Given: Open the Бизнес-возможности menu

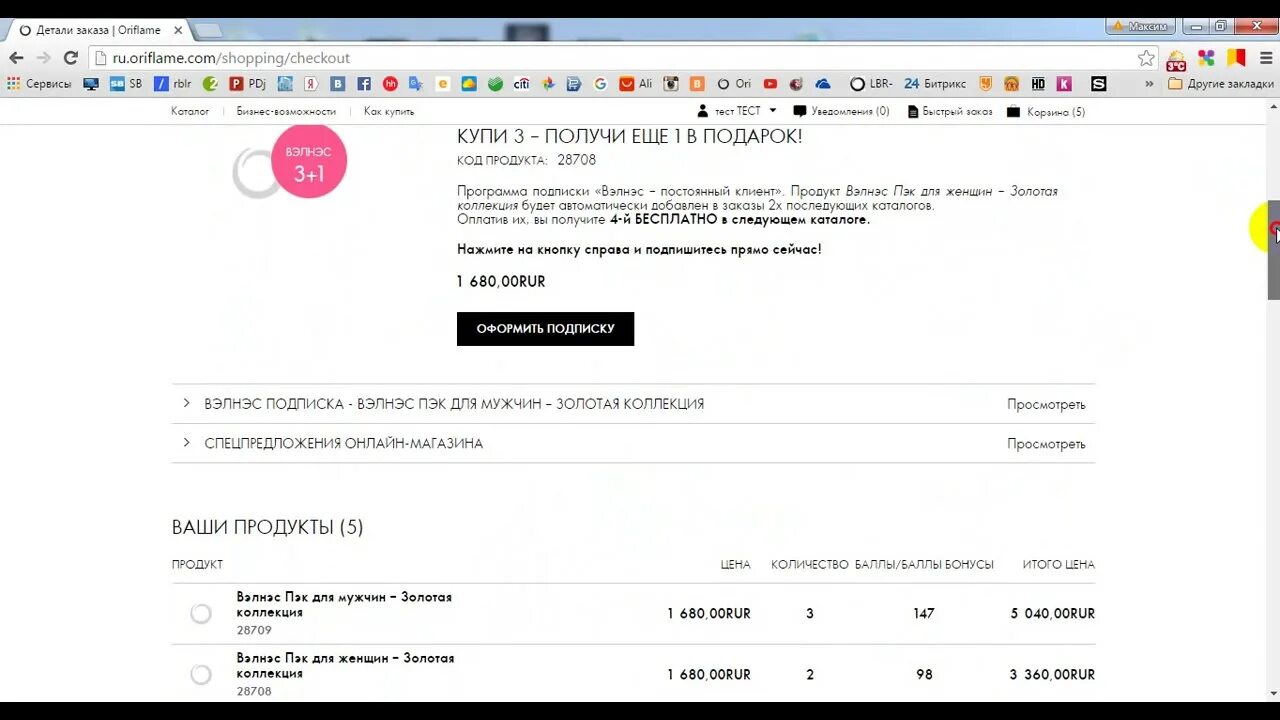Looking at the screenshot, I should click(x=286, y=111).
